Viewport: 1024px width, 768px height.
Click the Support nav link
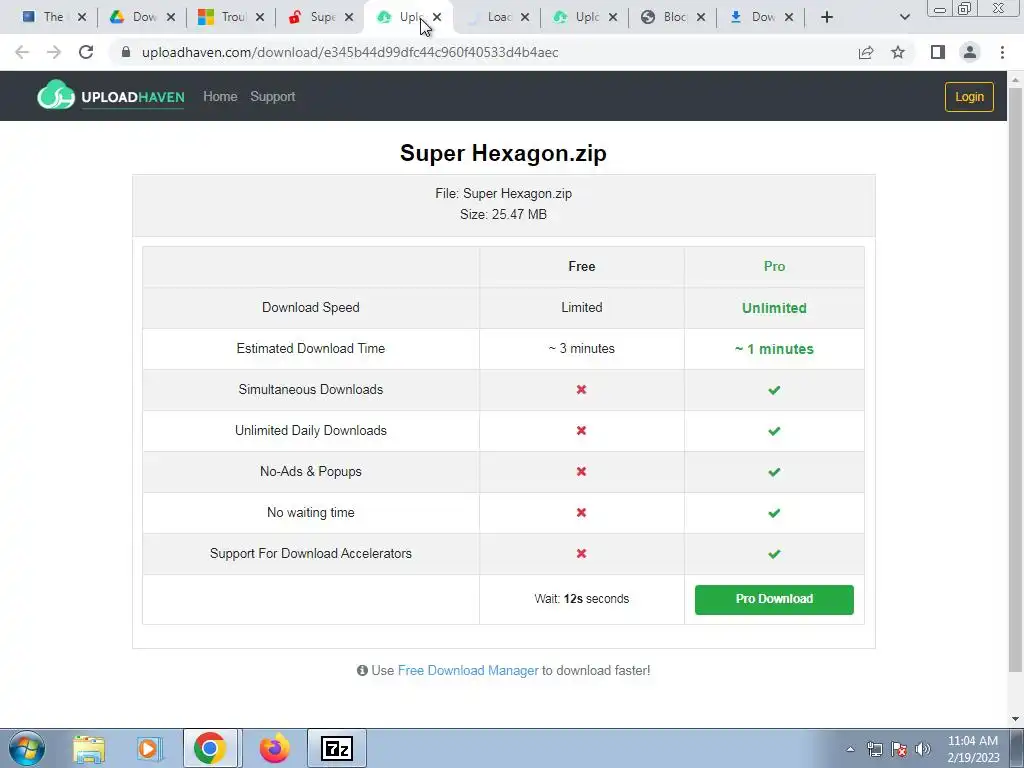pos(272,97)
